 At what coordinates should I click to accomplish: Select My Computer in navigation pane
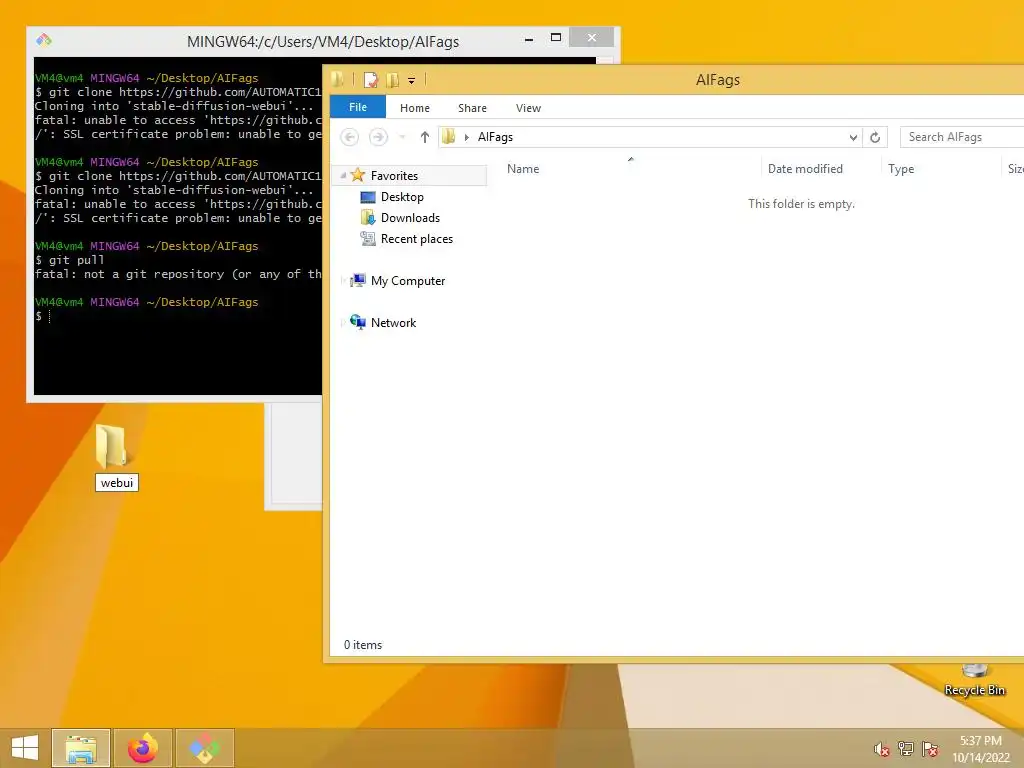click(x=408, y=281)
